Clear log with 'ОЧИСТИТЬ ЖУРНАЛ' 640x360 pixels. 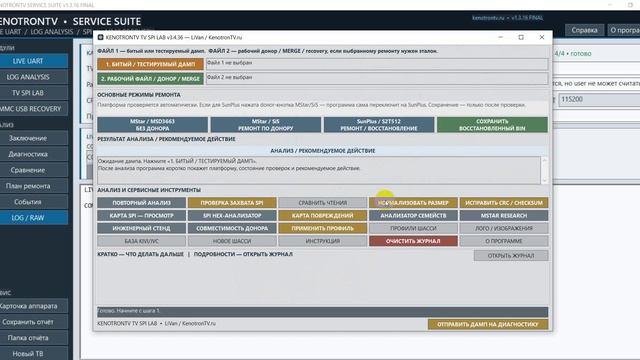pyautogui.click(x=413, y=241)
